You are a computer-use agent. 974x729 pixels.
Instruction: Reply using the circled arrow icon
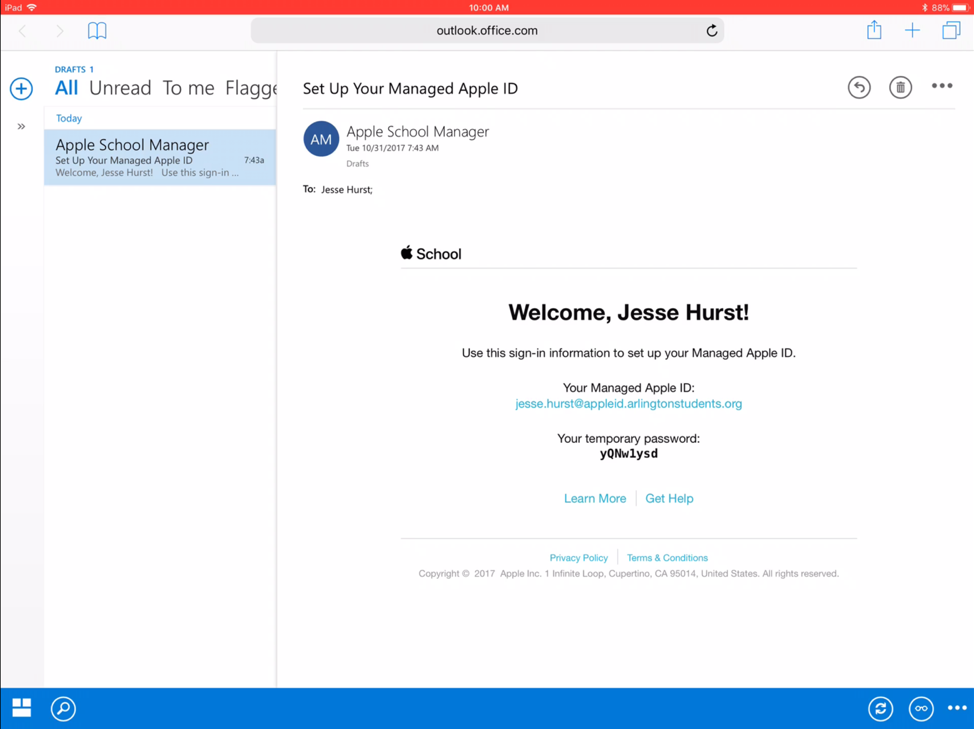[x=859, y=88]
